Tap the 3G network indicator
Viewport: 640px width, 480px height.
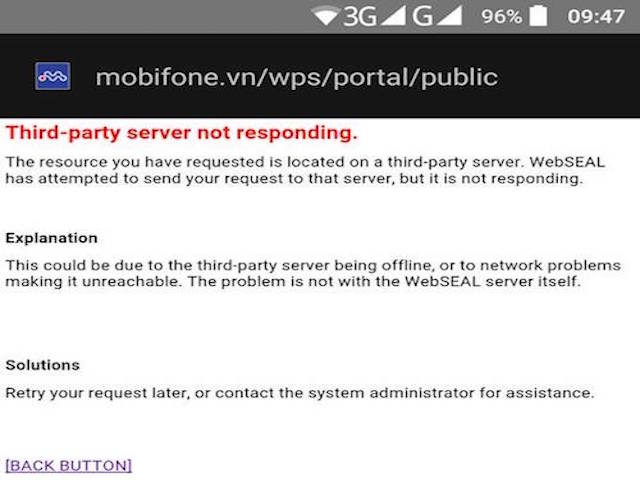(x=359, y=16)
